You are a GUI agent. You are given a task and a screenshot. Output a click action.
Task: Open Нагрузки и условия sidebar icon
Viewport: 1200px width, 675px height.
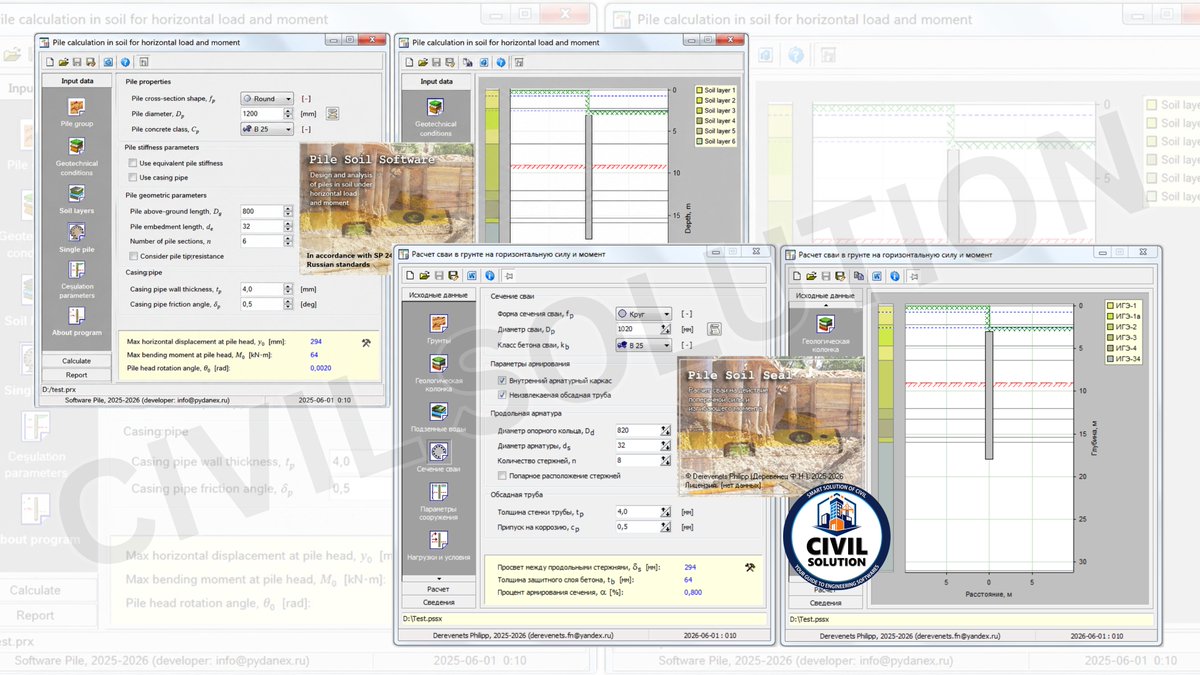[x=438, y=538]
